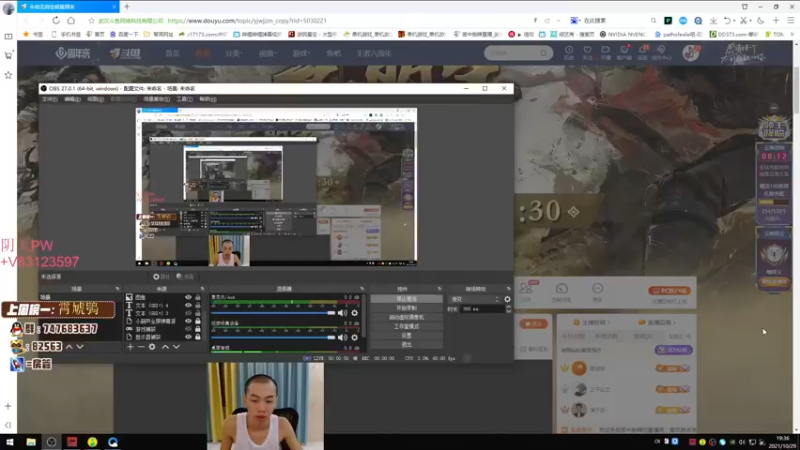Click the 开始录制 start recording button
The image size is (800, 450).
point(406,308)
